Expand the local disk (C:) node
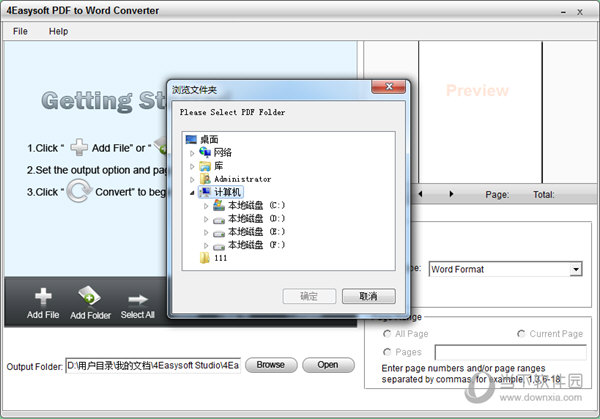 [206, 206]
